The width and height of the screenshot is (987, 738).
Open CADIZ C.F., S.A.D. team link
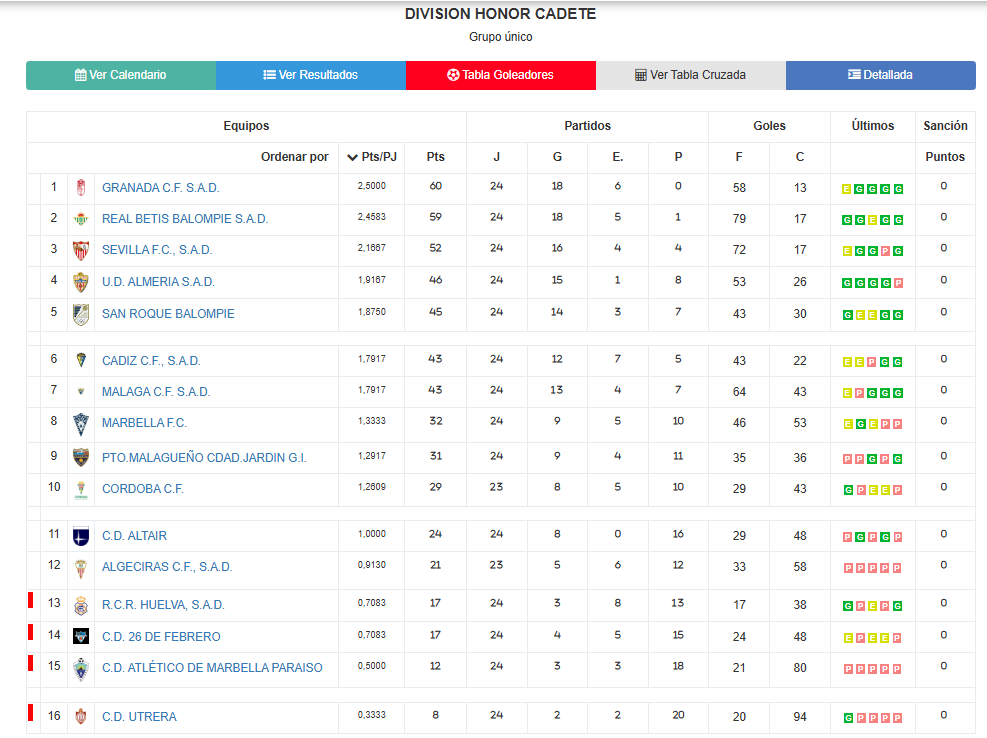(151, 361)
